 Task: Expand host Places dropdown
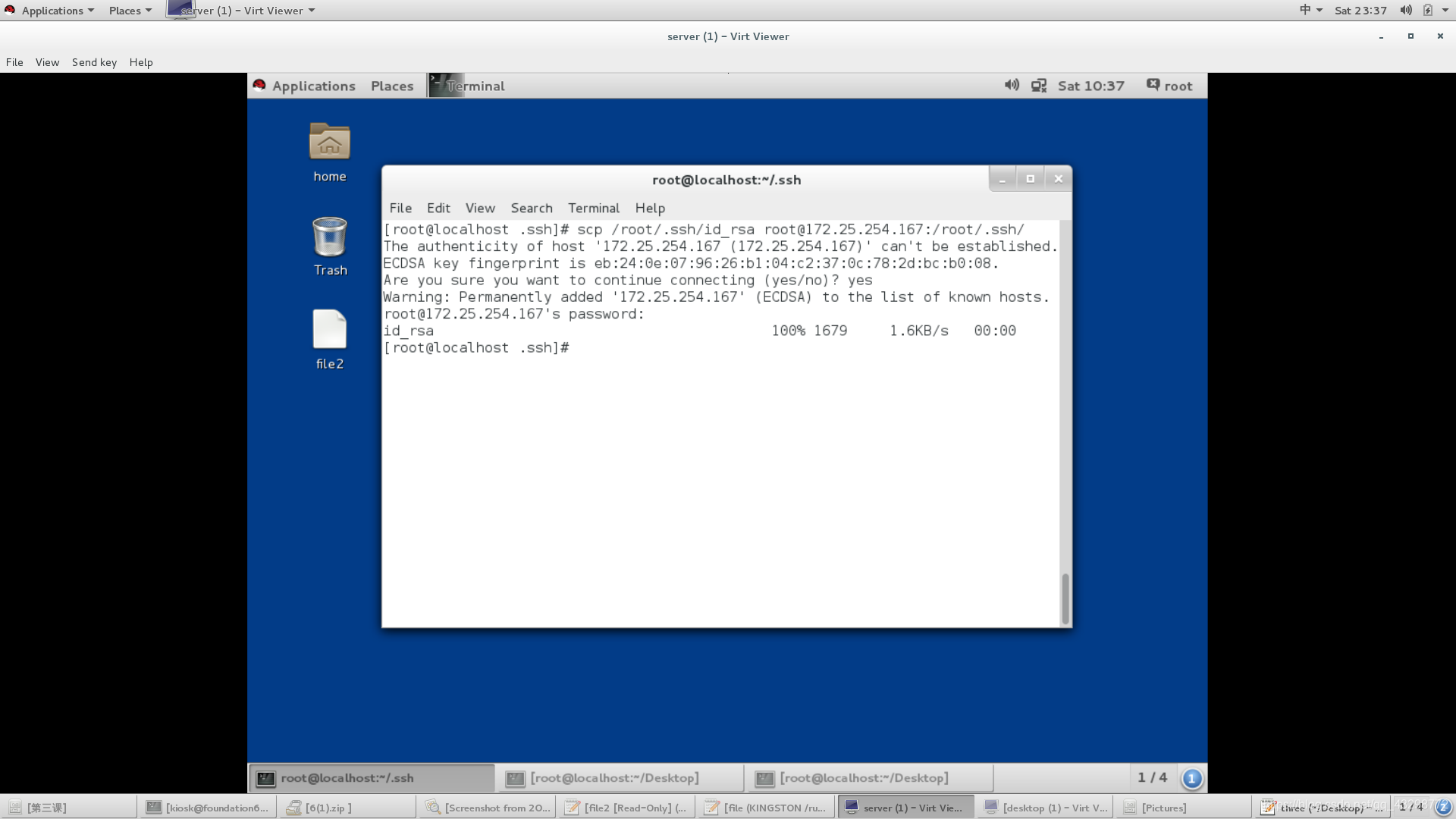coord(130,11)
